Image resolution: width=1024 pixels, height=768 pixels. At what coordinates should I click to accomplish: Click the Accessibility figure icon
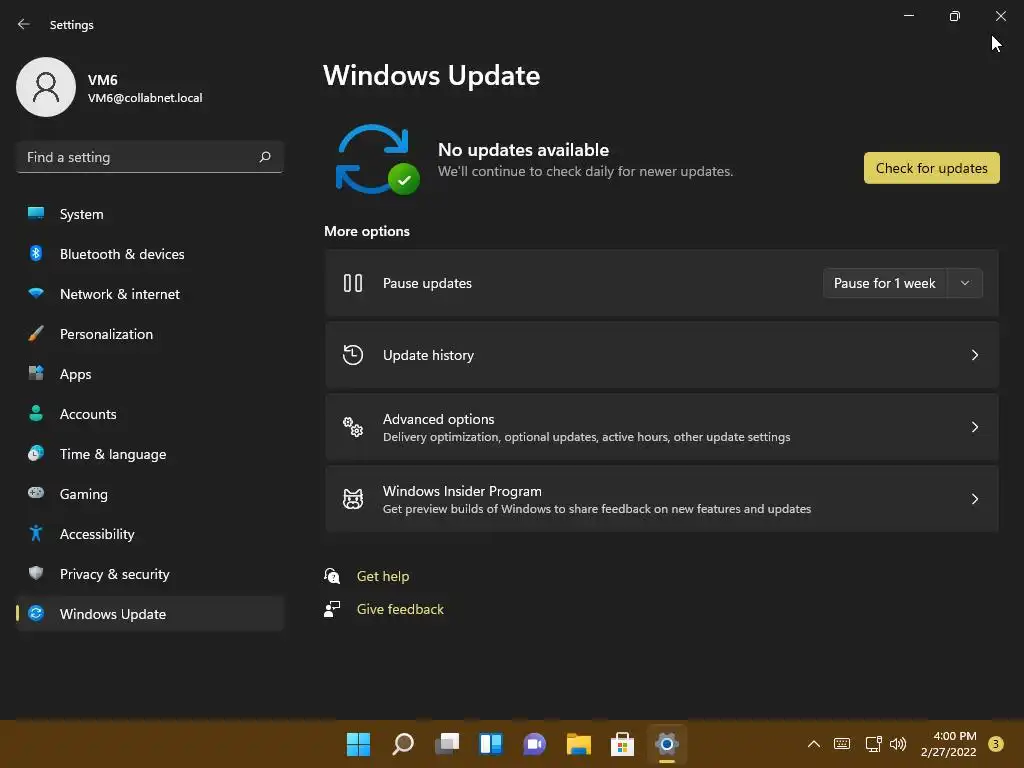36,534
